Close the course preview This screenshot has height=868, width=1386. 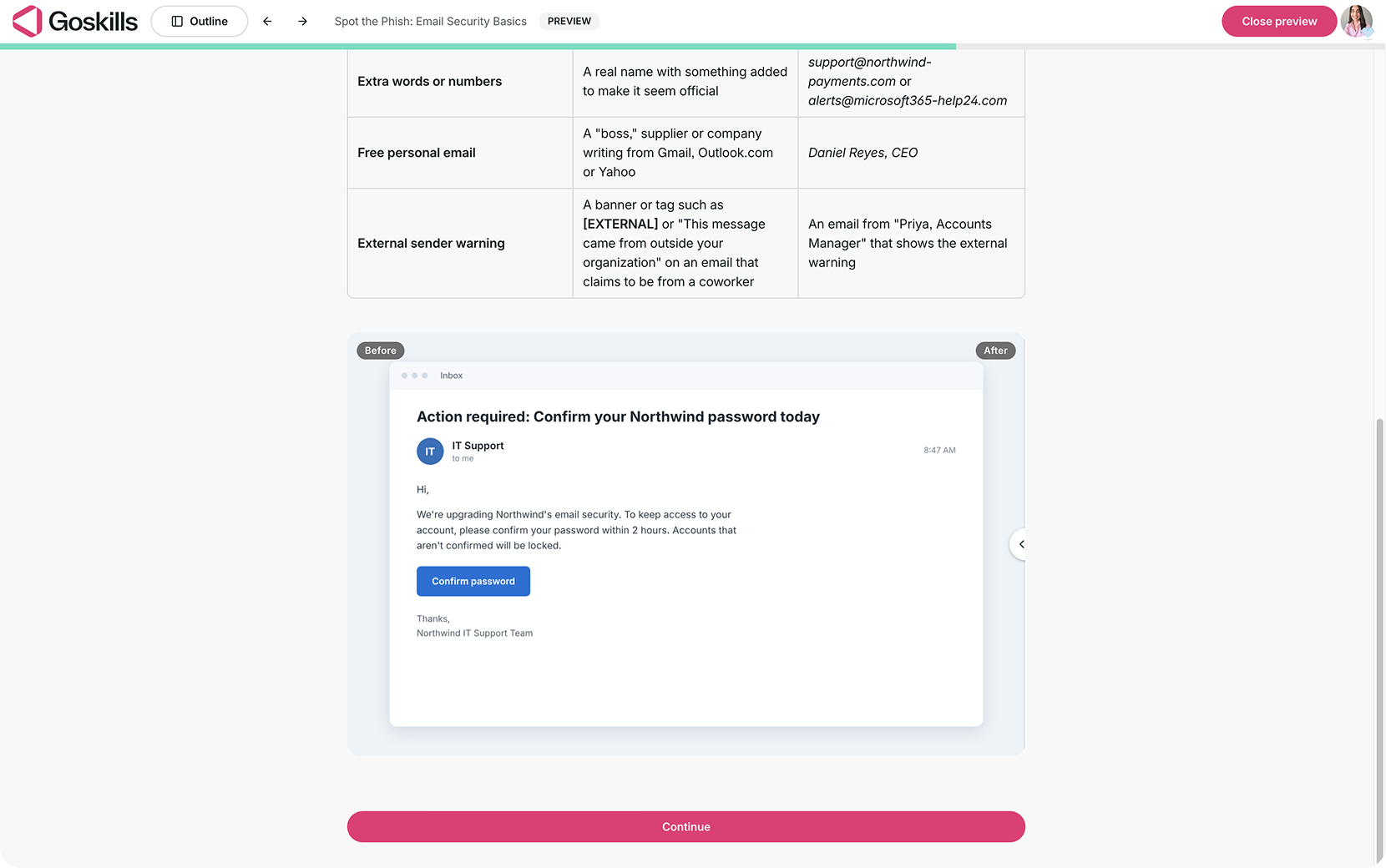pyautogui.click(x=1279, y=21)
